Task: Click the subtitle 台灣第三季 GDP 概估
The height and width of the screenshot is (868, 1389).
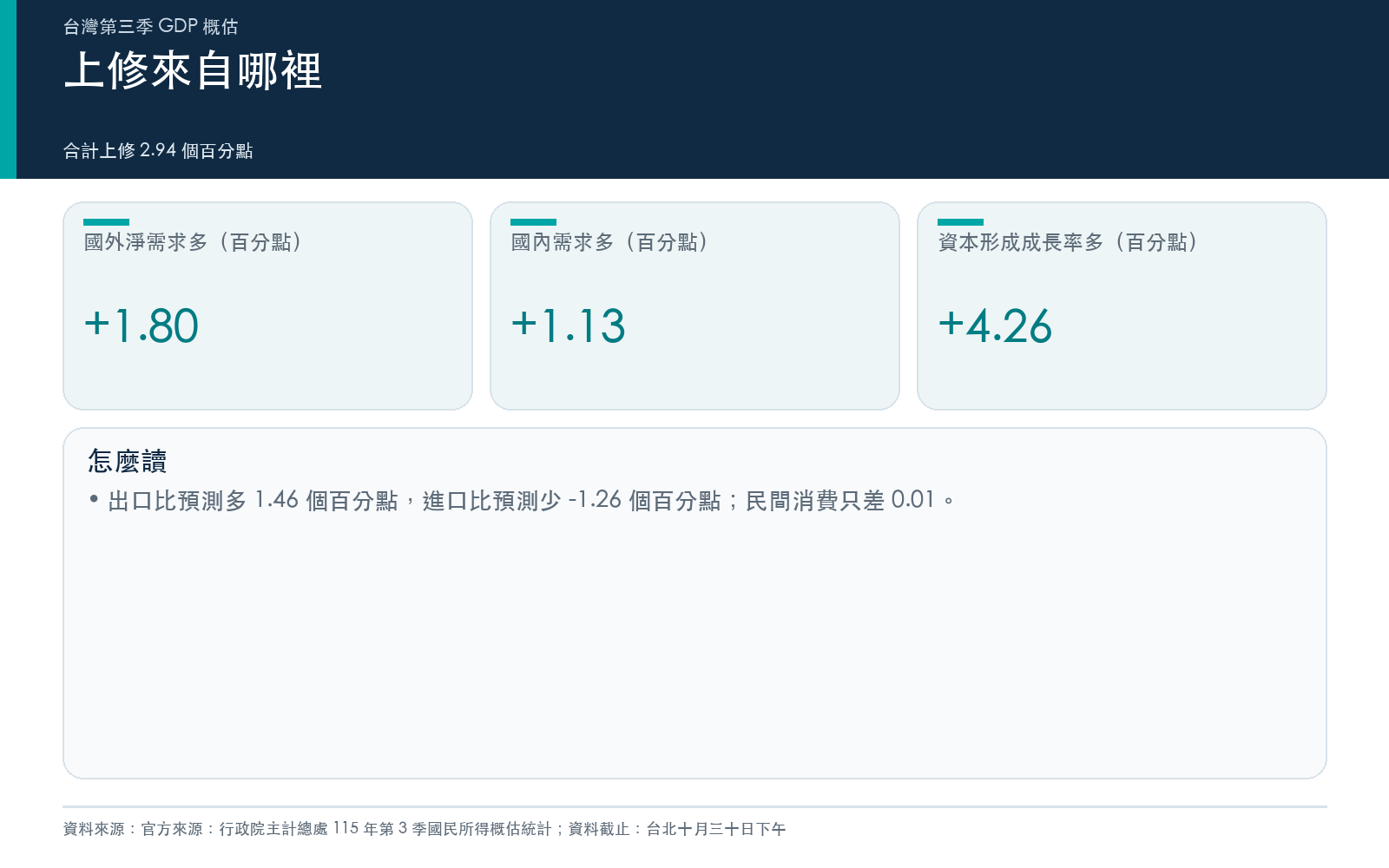Action: [150, 27]
